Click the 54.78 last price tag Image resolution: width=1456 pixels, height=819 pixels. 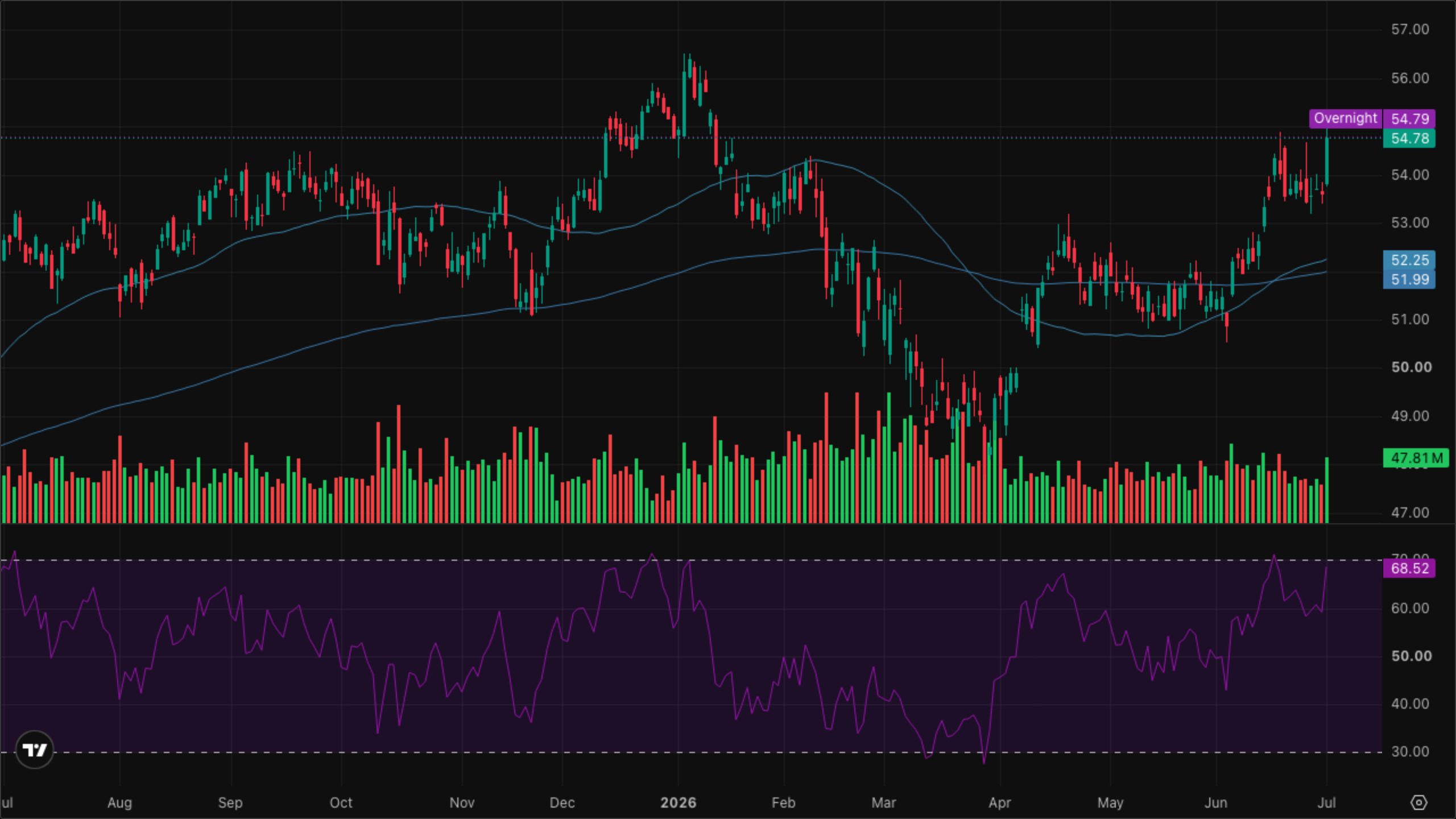[1409, 138]
